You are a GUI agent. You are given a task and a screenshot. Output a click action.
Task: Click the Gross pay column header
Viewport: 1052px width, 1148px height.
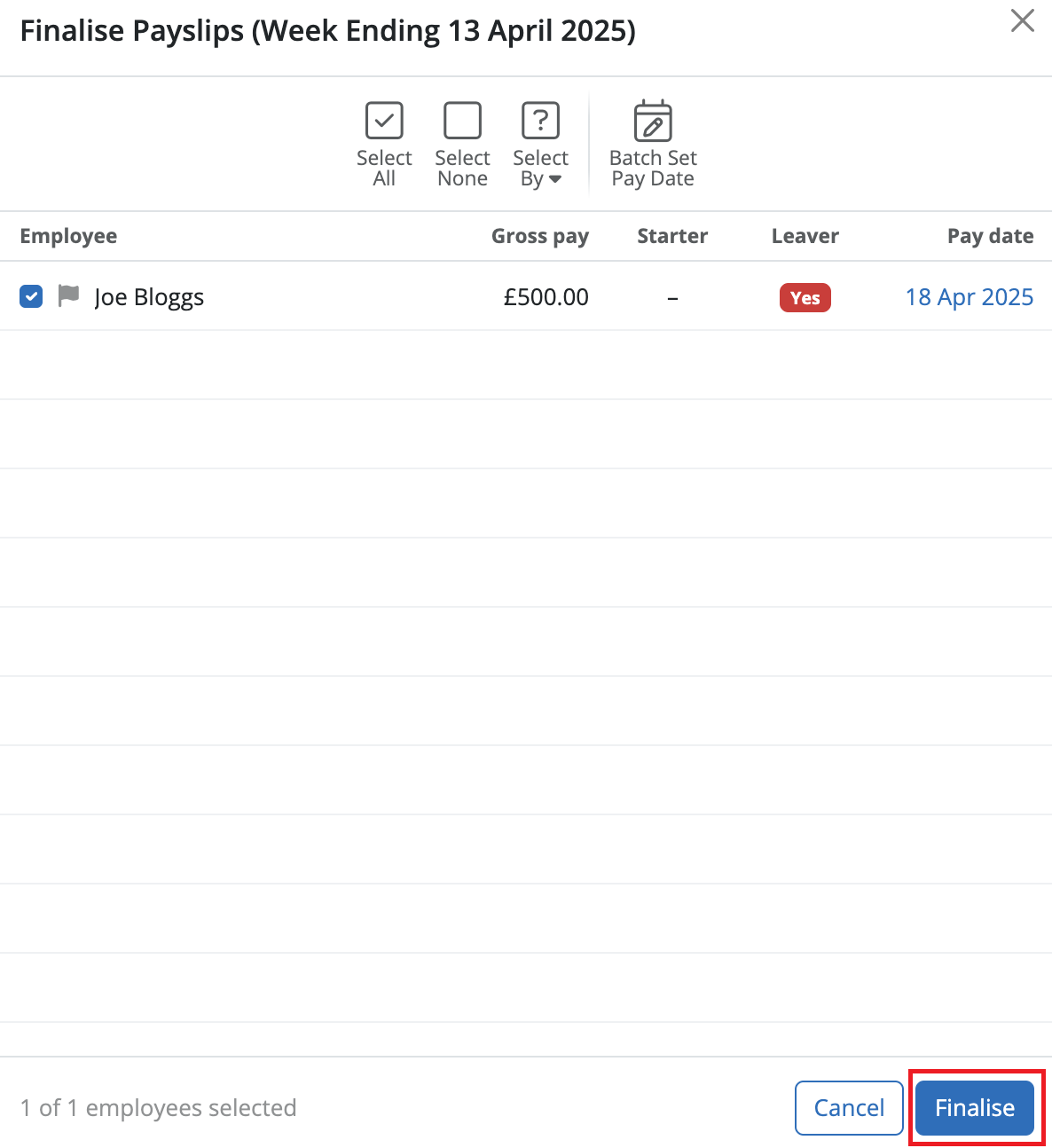pos(539,236)
